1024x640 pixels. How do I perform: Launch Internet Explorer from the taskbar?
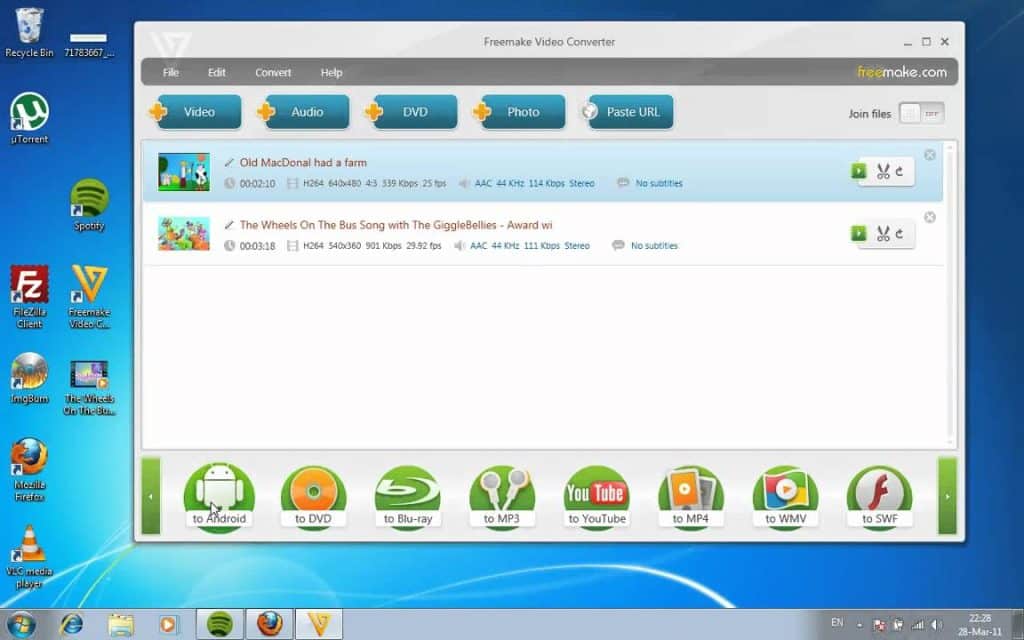71,624
